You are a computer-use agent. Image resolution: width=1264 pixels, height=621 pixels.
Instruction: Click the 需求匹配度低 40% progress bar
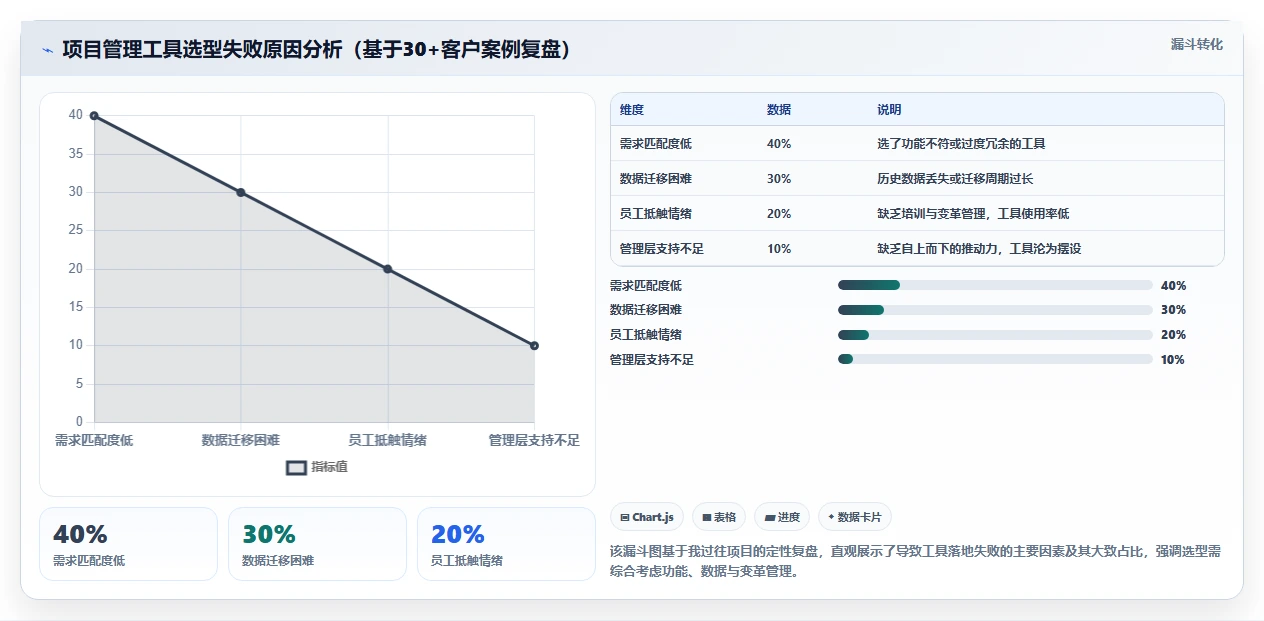click(995, 285)
